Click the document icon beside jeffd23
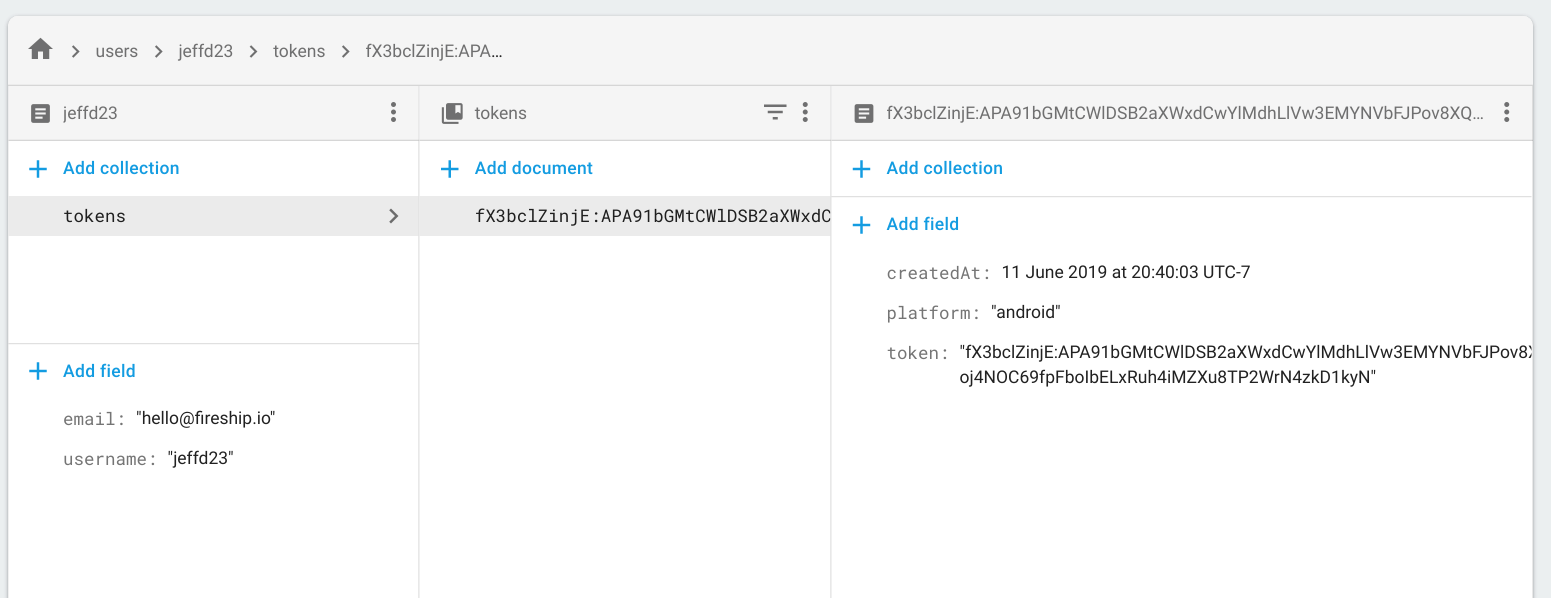This screenshot has height=598, width=1551. click(x=39, y=112)
